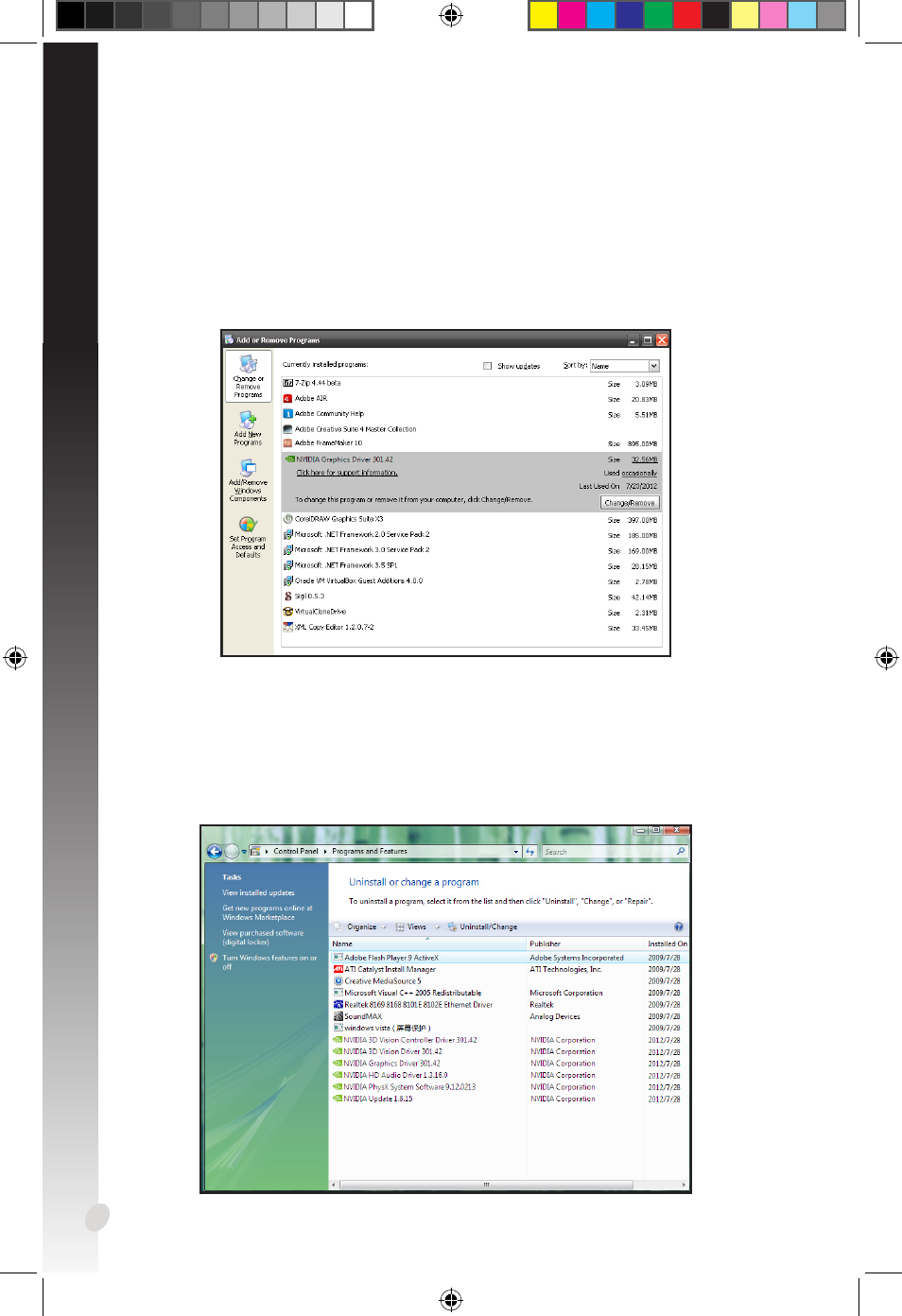Image resolution: width=902 pixels, height=1316 pixels.
Task: Click the Change/Remove button
Action: (x=630, y=503)
